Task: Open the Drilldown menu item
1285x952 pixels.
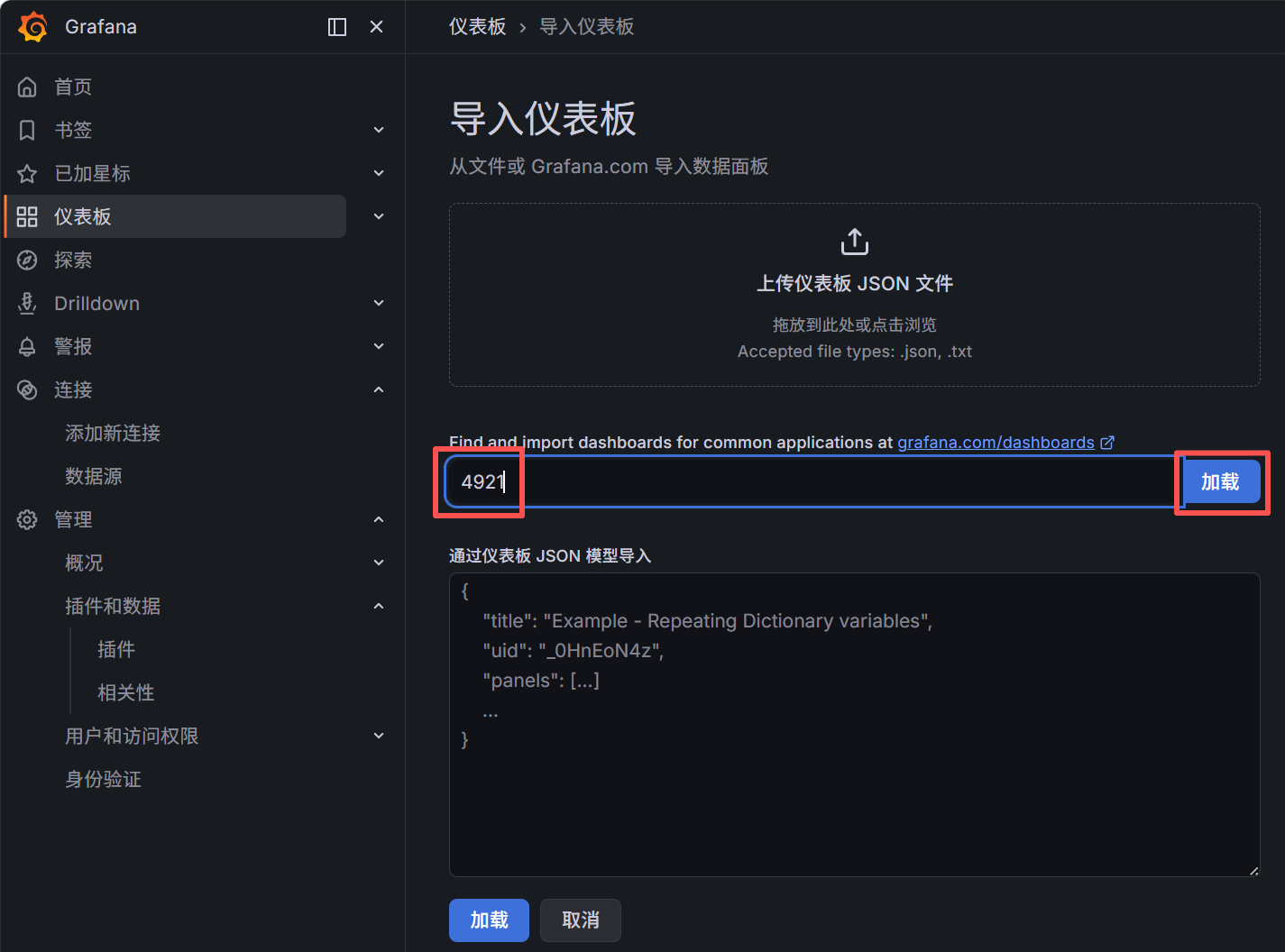Action: [x=96, y=303]
